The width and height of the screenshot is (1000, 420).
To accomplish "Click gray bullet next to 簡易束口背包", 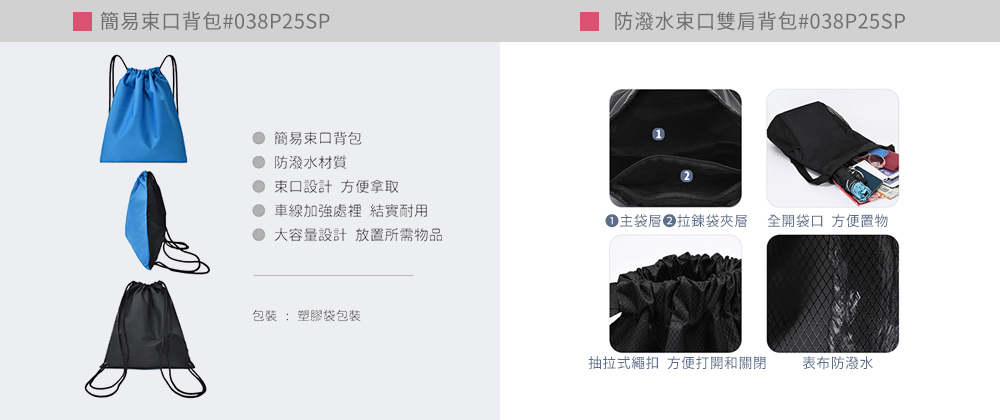I will tap(258, 138).
